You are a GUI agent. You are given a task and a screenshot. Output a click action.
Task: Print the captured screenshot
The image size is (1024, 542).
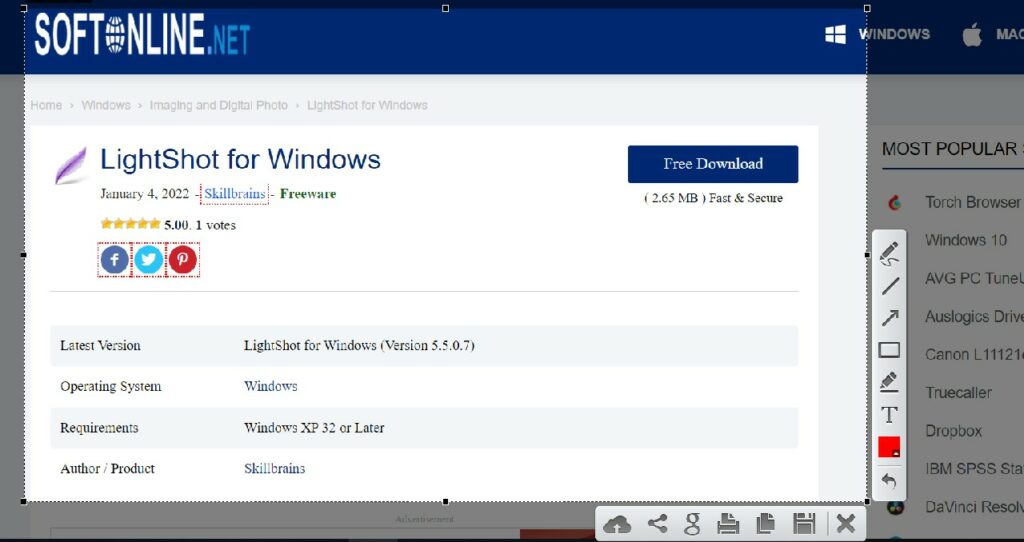tap(728, 524)
